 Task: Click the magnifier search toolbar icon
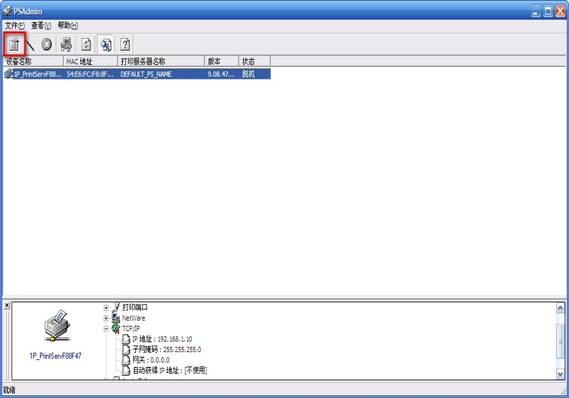click(106, 44)
